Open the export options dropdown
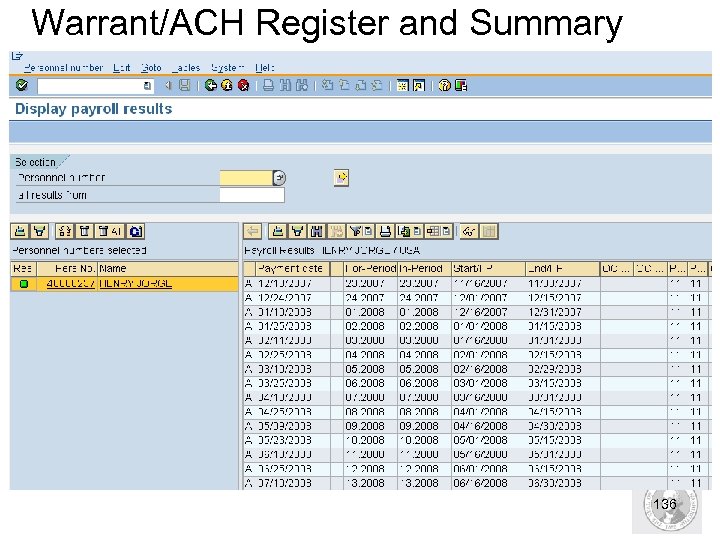The height and width of the screenshot is (540, 720). 417,231
